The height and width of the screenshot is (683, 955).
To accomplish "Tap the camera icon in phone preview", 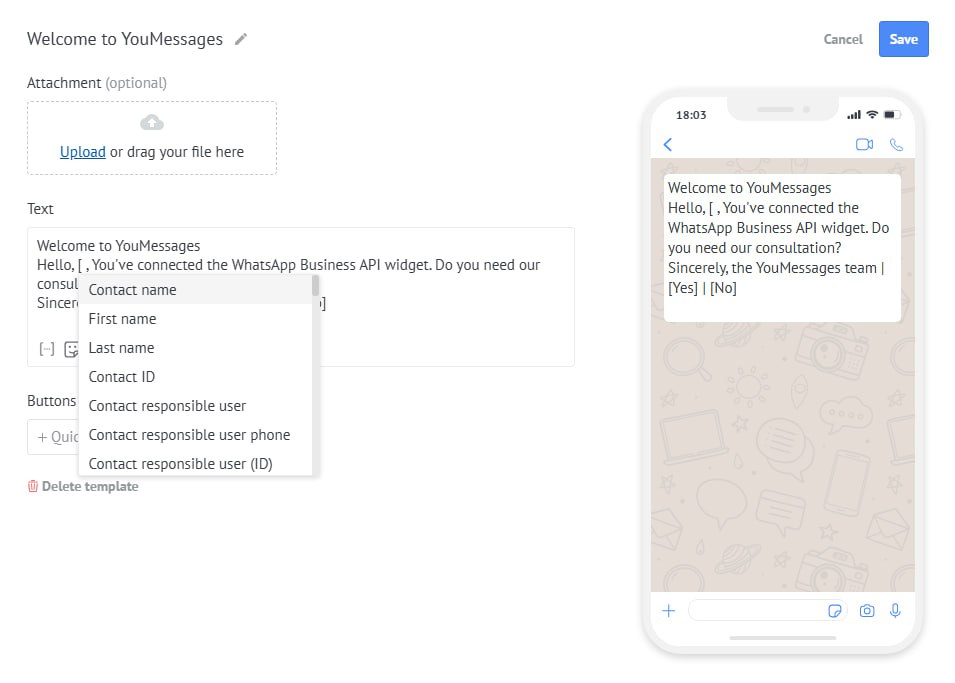I will (867, 610).
